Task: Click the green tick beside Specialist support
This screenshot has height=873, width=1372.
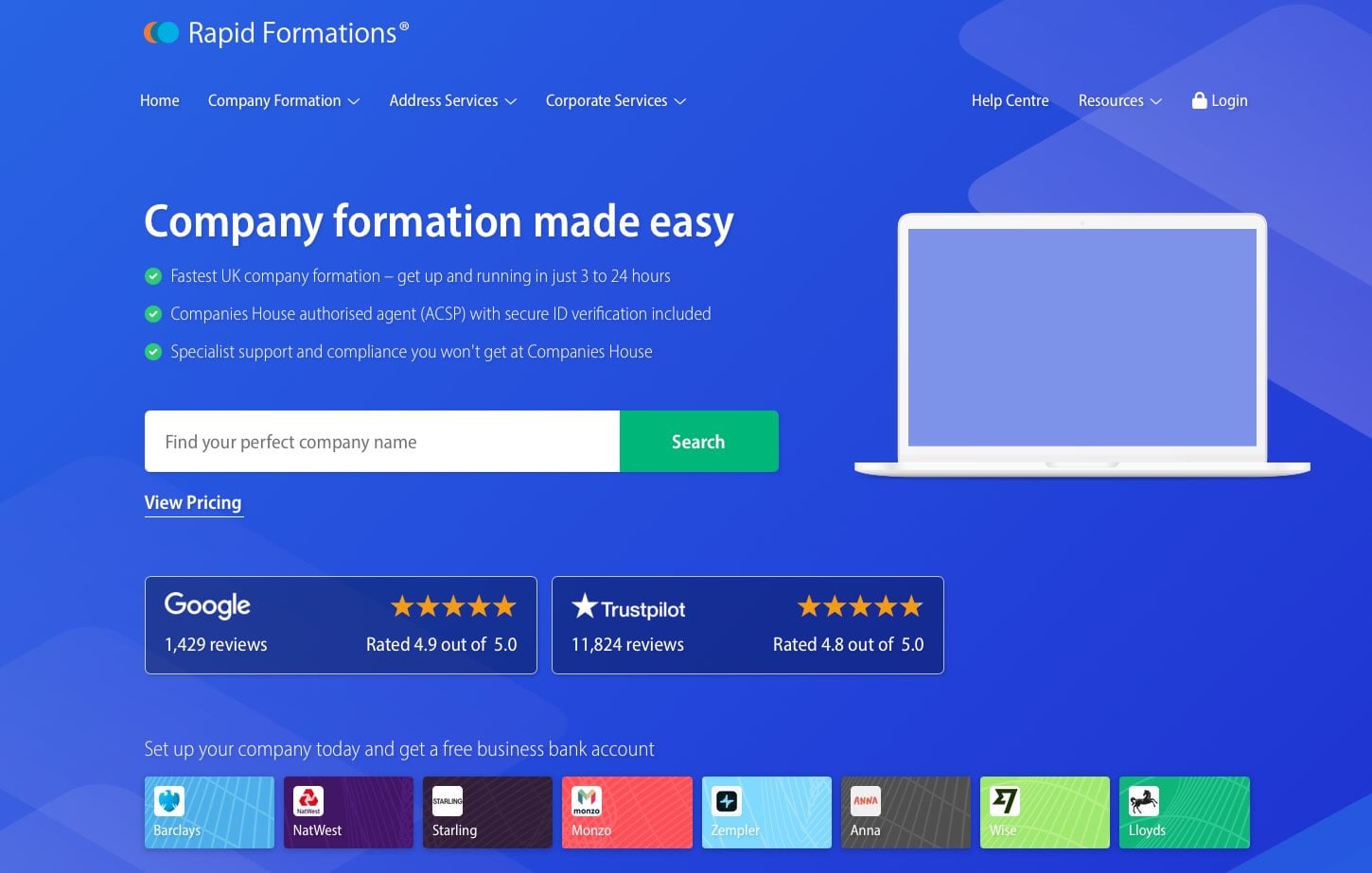Action: (x=153, y=352)
